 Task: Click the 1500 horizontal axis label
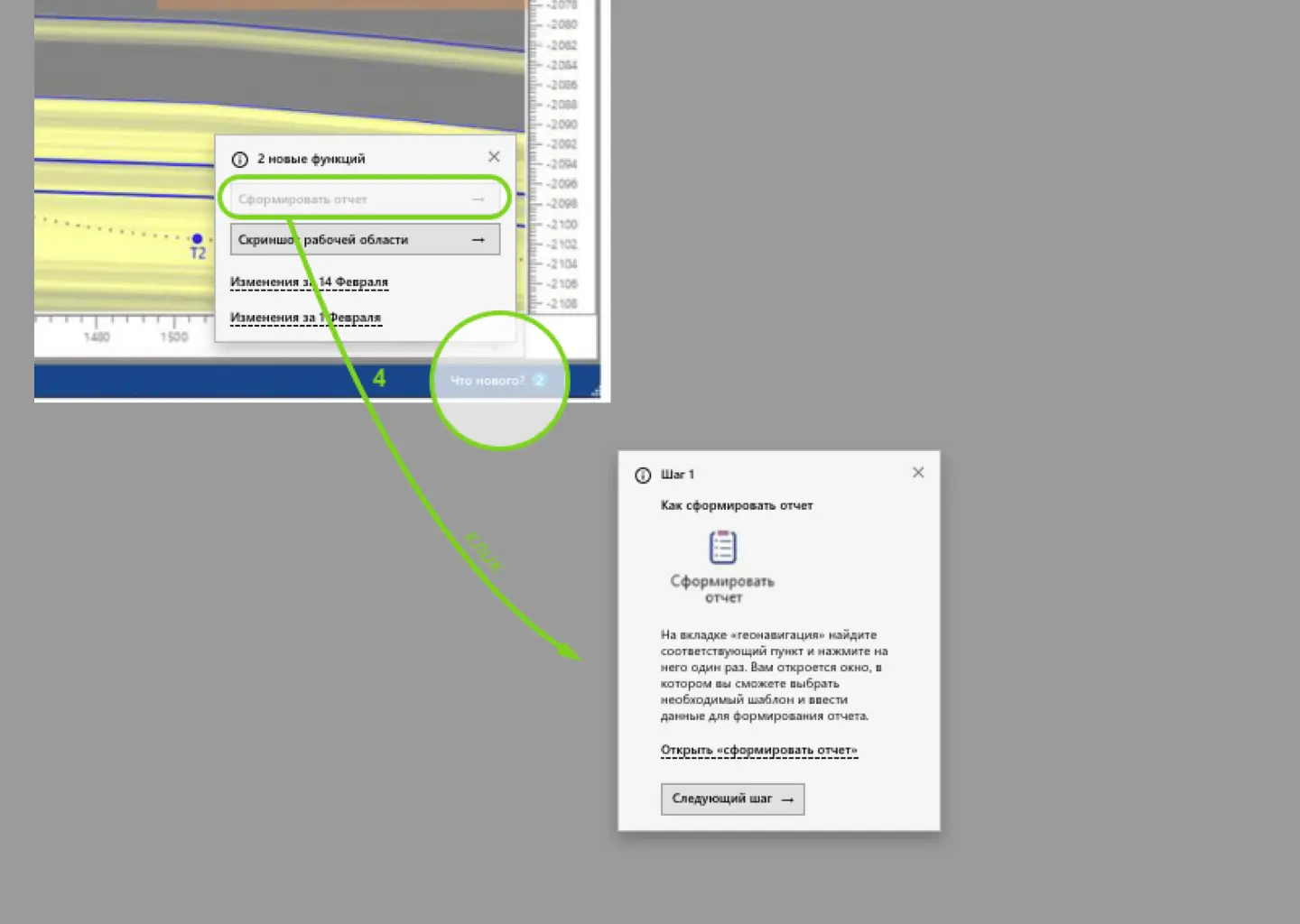[174, 337]
